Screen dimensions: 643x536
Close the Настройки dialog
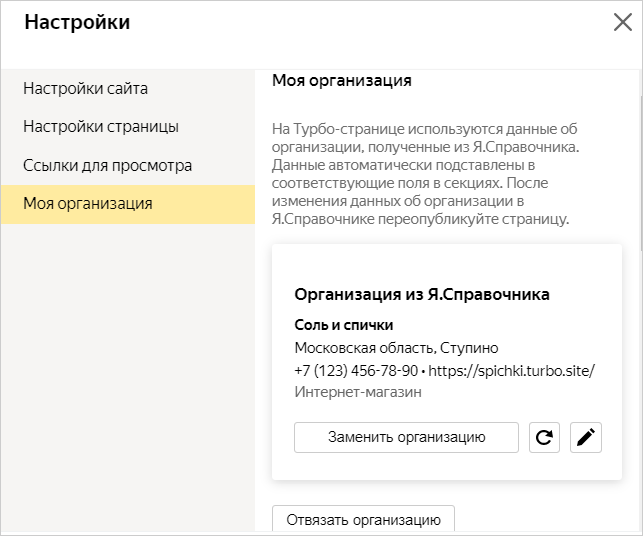tap(622, 23)
